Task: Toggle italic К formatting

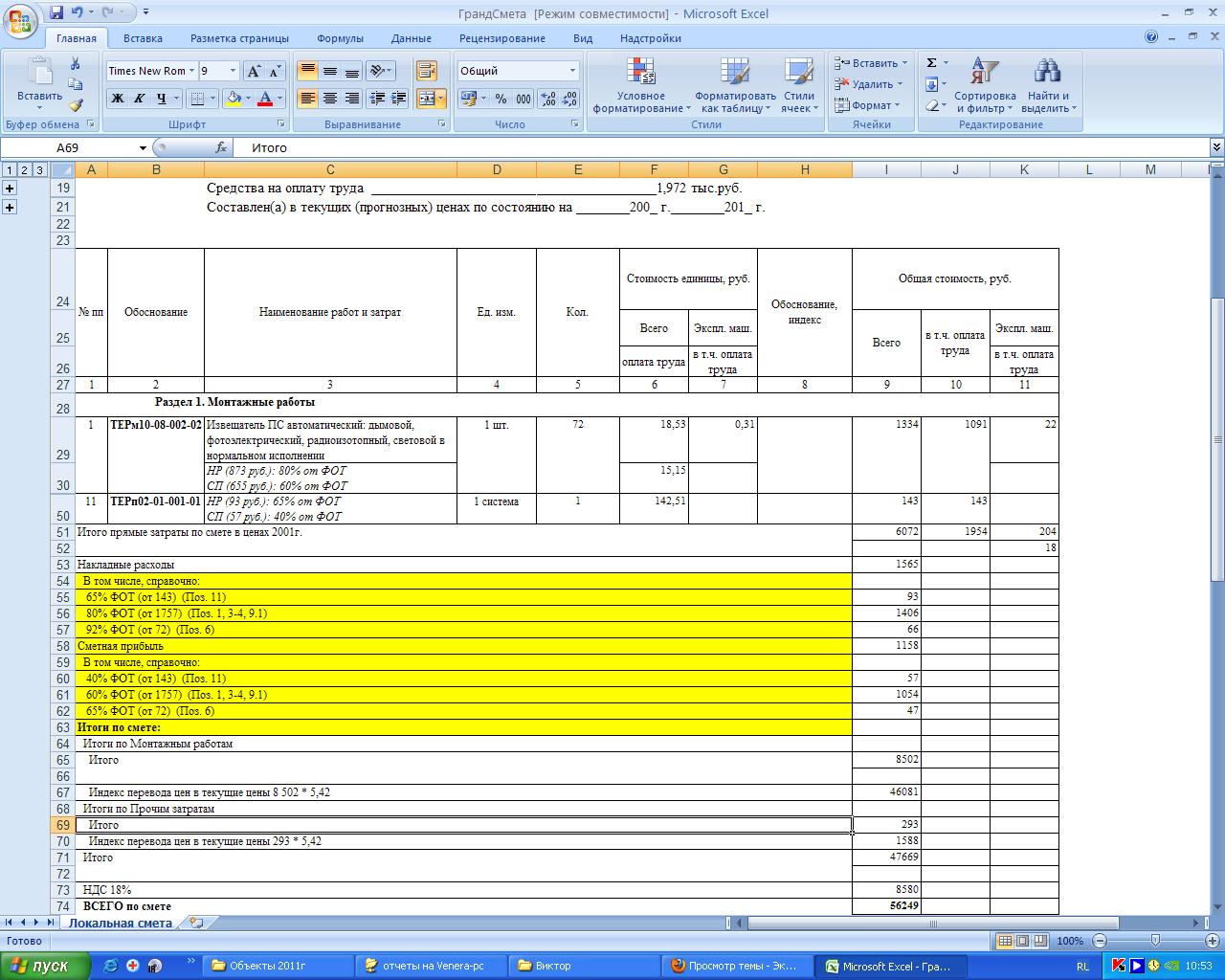Action: [x=140, y=98]
